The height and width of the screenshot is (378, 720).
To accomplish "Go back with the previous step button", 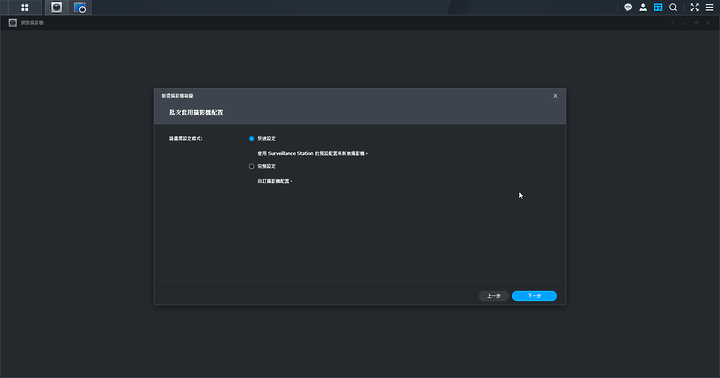I will (x=494, y=296).
